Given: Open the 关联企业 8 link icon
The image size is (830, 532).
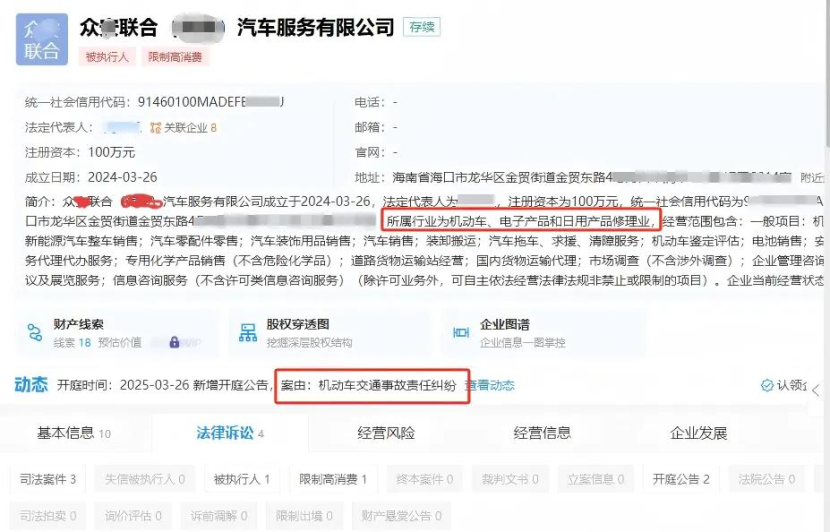Looking at the screenshot, I should pos(156,128).
